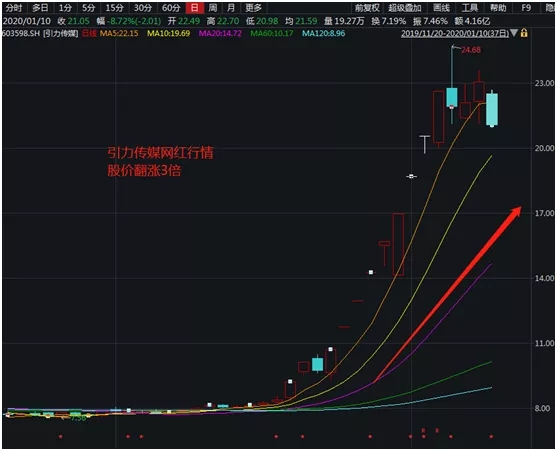This screenshot has height=451, width=557.
Task: Open the 画线 drawing tools
Action: [x=442, y=8]
